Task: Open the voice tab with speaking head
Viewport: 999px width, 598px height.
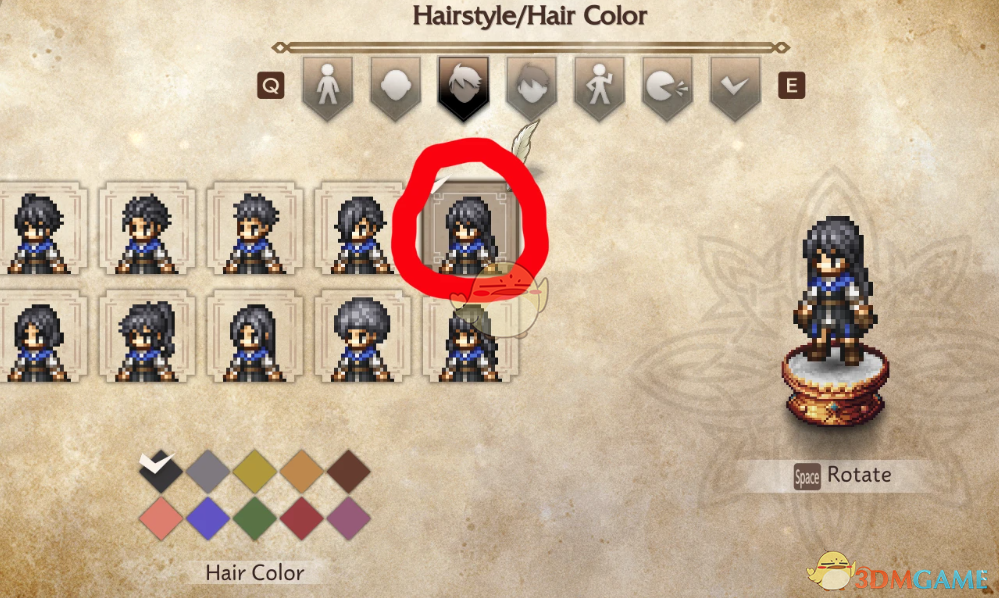Action: click(667, 87)
